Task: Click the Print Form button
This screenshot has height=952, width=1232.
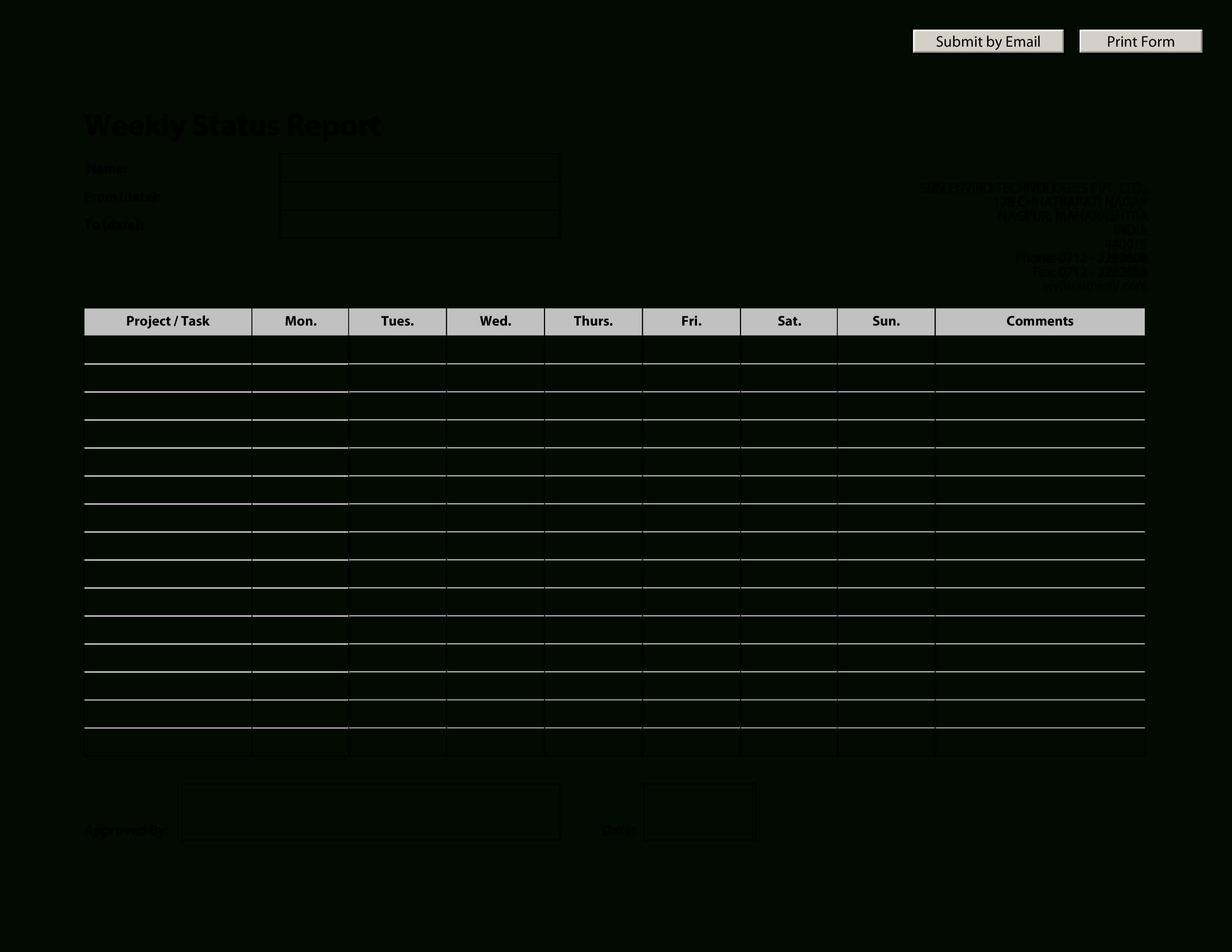Action: pos(1141,41)
